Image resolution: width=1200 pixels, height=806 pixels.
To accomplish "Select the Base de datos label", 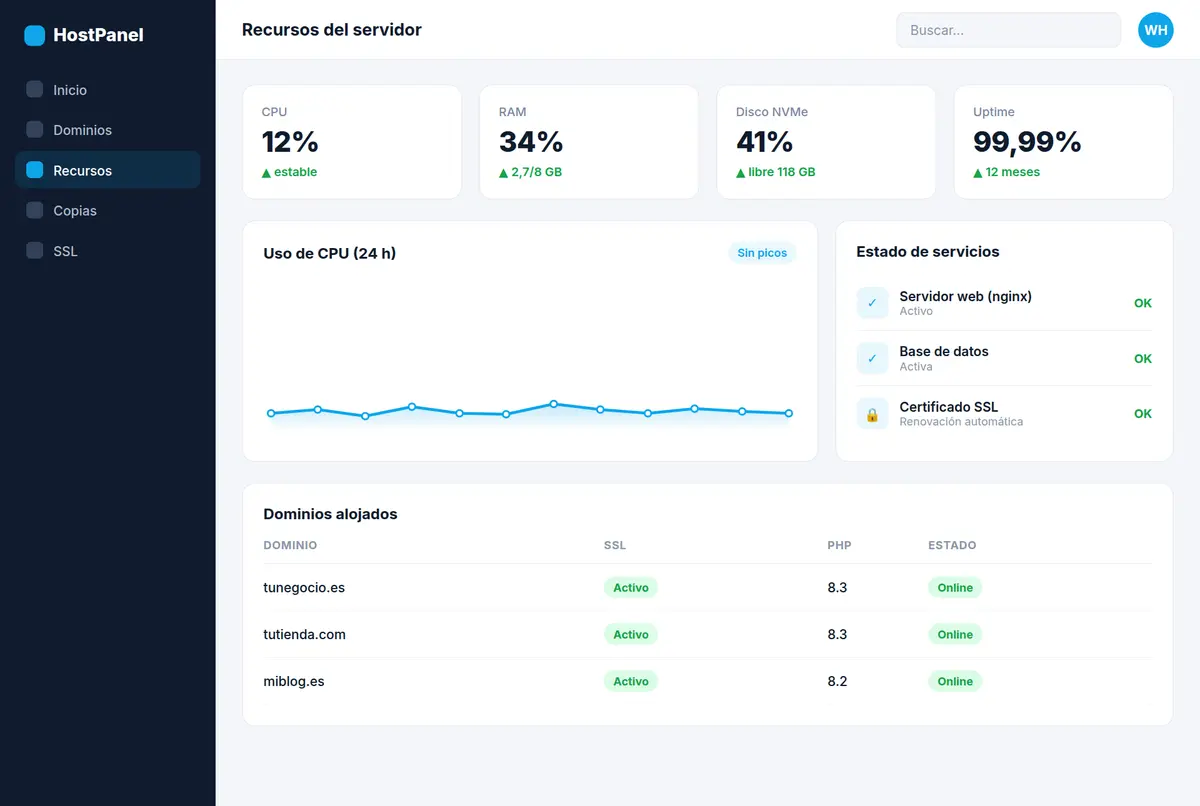I will (944, 351).
